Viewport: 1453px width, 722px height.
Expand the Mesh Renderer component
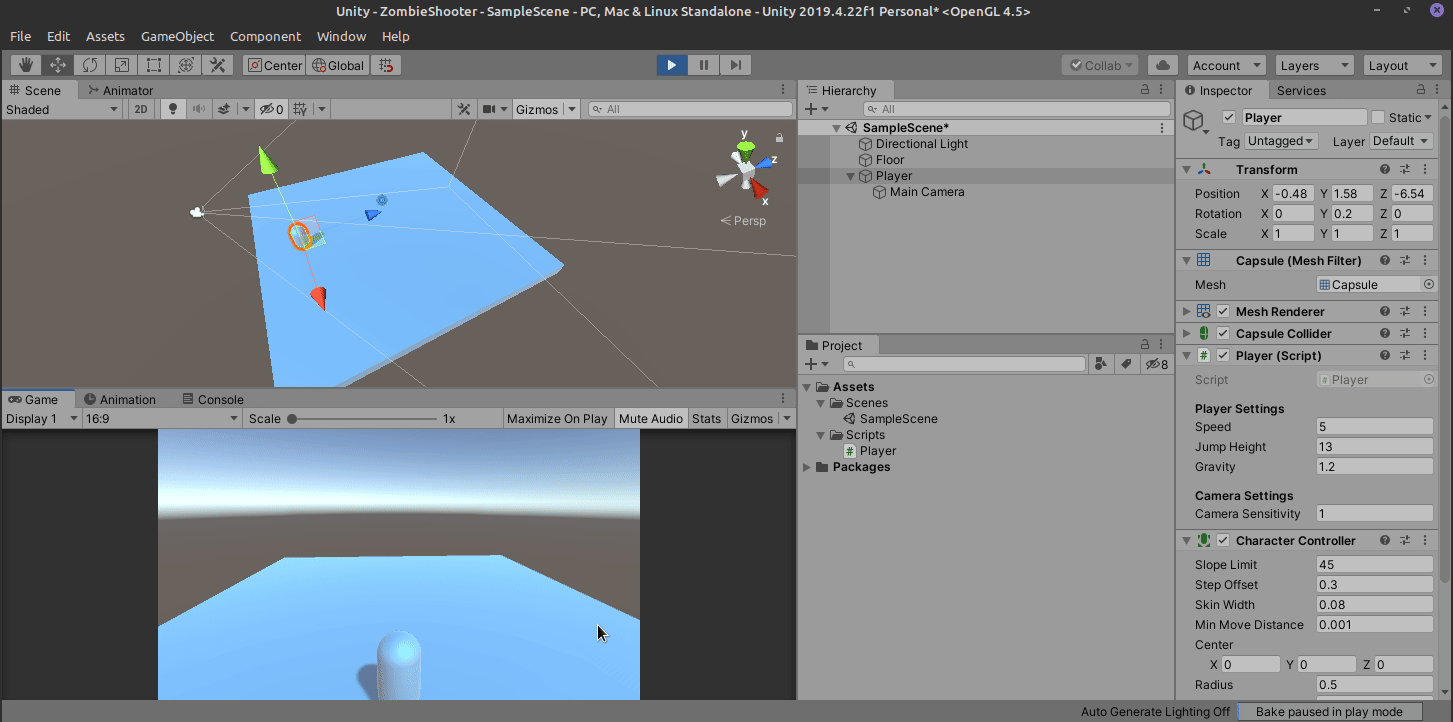[1187, 311]
